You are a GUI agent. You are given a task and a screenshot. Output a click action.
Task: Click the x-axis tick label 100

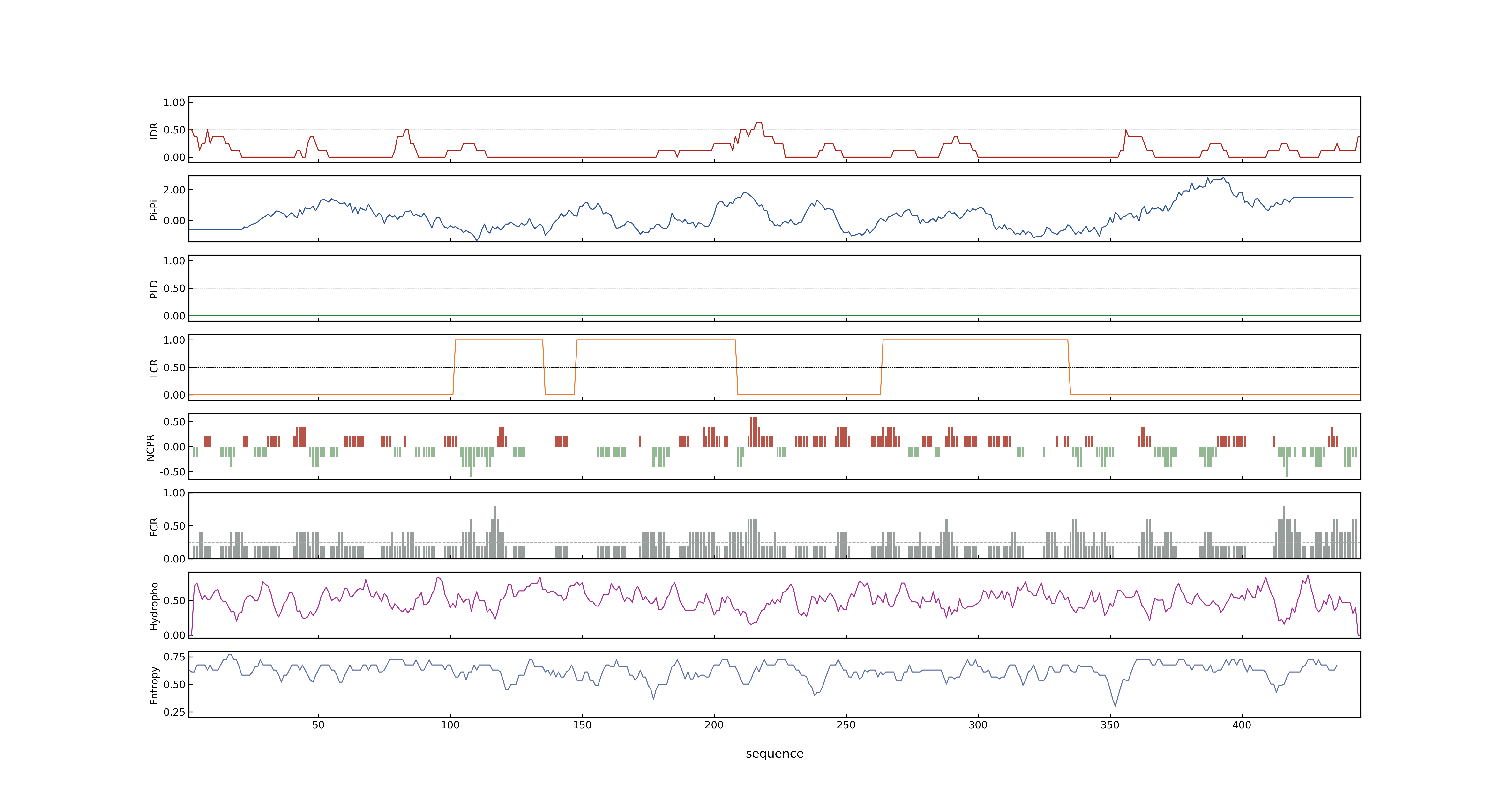point(450,725)
